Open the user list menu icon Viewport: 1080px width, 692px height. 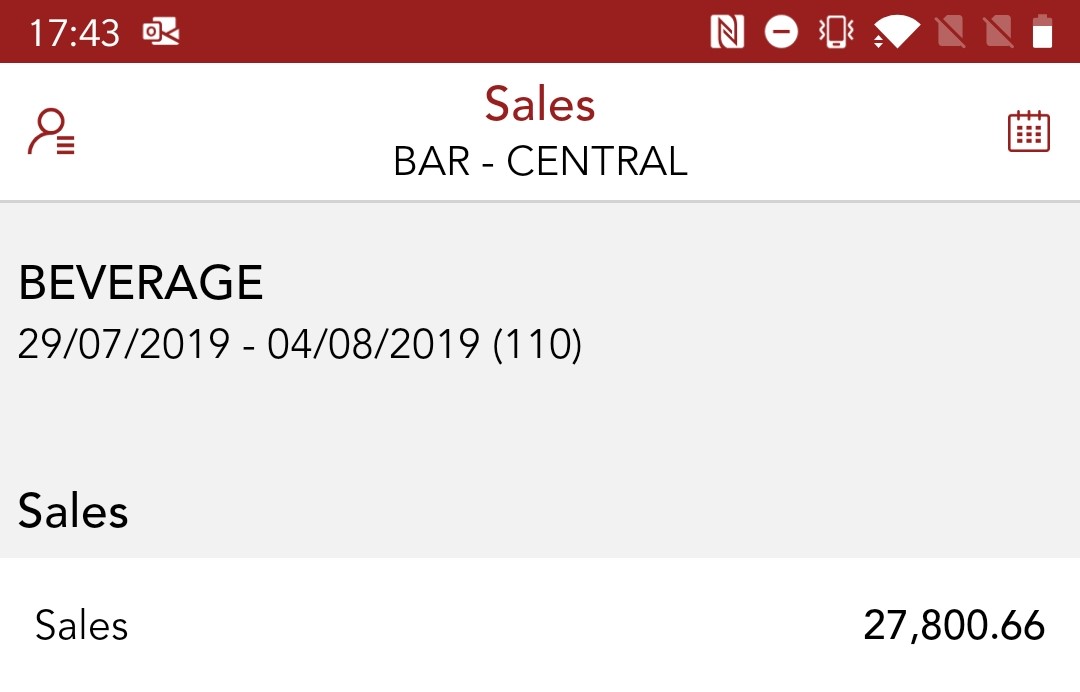click(52, 133)
